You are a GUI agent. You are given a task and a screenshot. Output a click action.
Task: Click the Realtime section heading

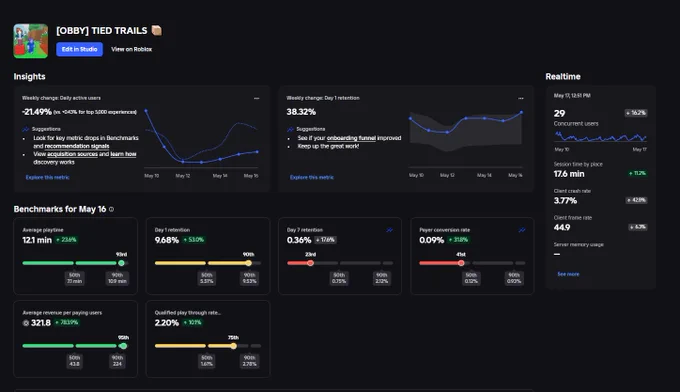point(563,77)
